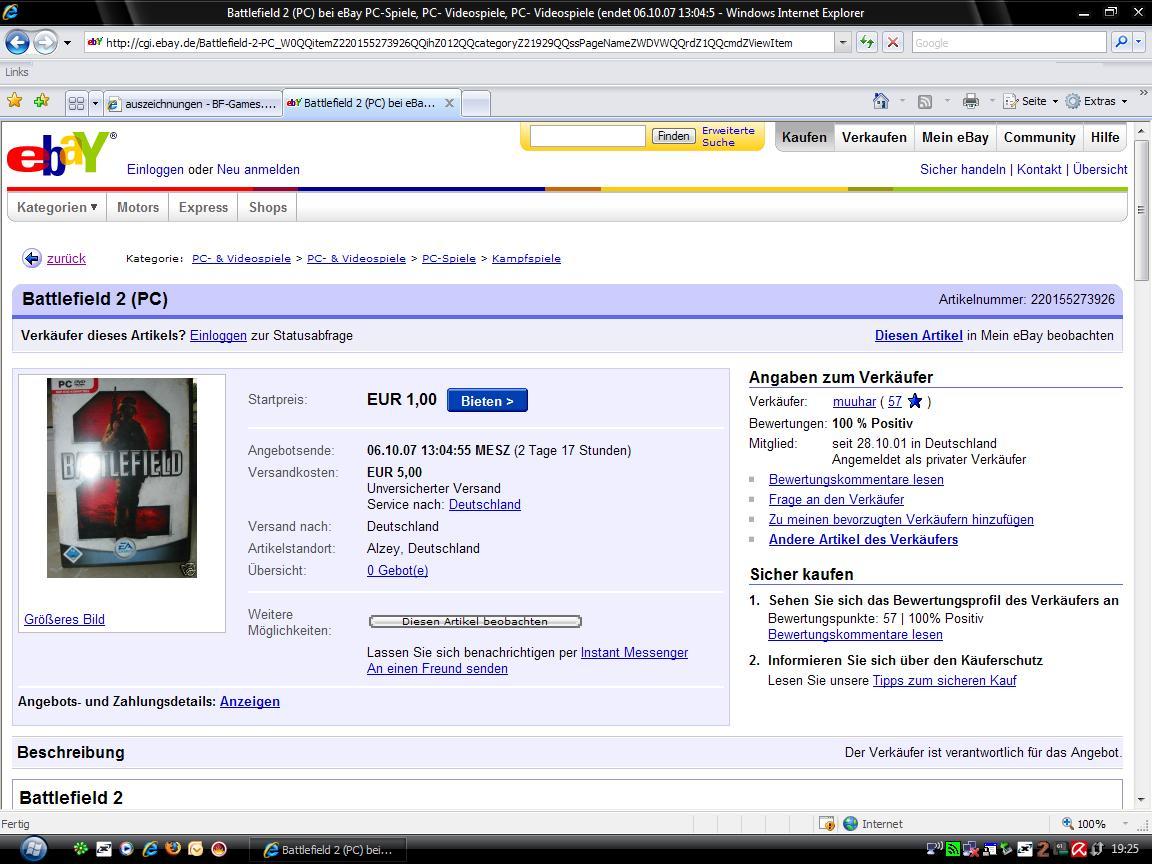Go back with the browser Back arrow
The image size is (1152, 864).
click(x=17, y=43)
